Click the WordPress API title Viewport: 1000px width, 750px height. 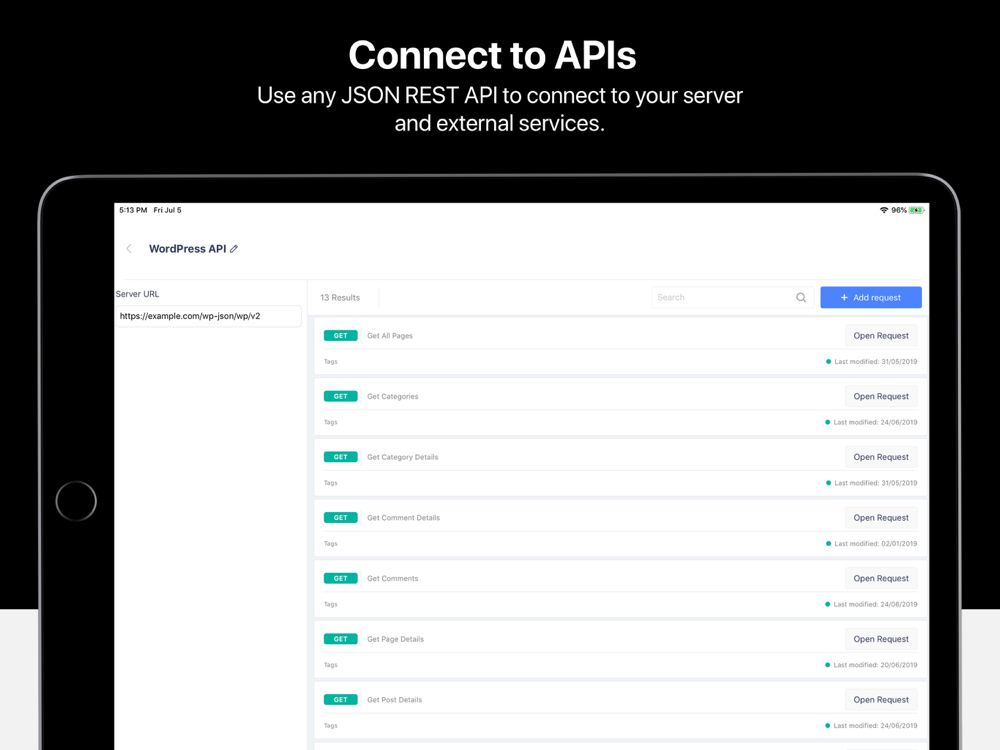pos(188,249)
